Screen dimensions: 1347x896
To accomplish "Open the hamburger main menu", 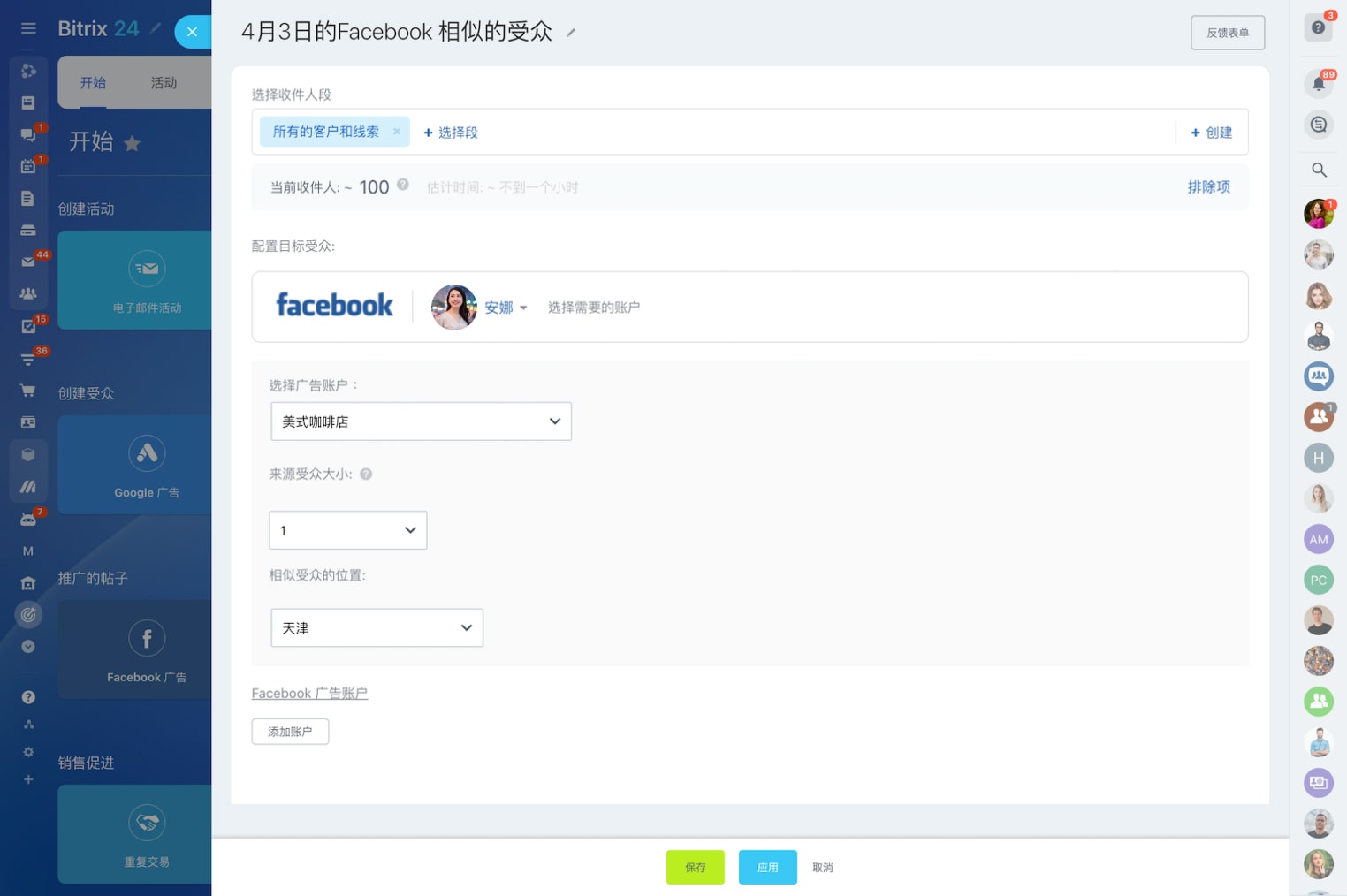I will 28,28.
